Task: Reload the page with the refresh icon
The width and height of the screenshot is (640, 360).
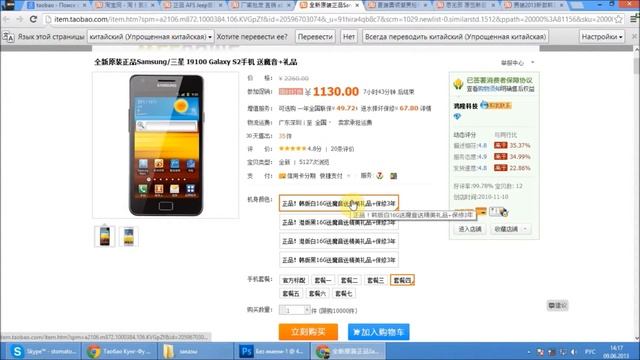Action: (33, 19)
